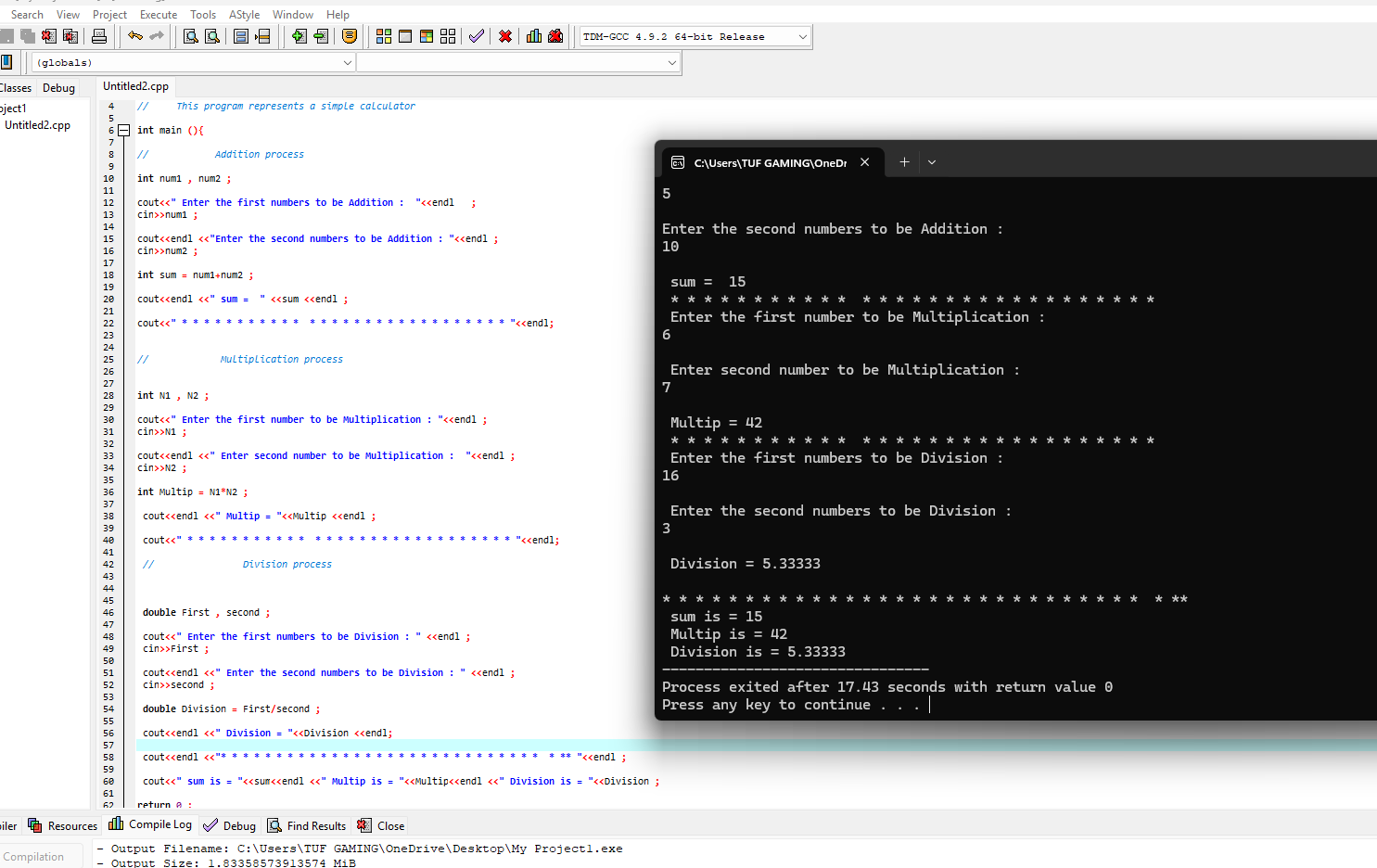Select the terminal tab titled C:\Users\TUF GAMING\OneDr
Screen dimensions: 1377x868
tap(771, 162)
